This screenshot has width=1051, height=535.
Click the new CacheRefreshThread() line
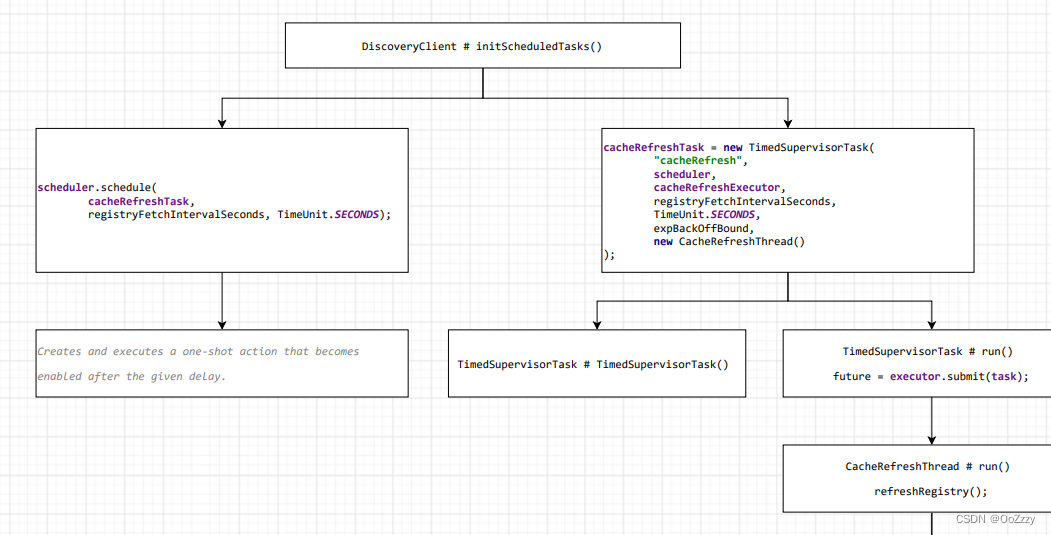pos(729,241)
